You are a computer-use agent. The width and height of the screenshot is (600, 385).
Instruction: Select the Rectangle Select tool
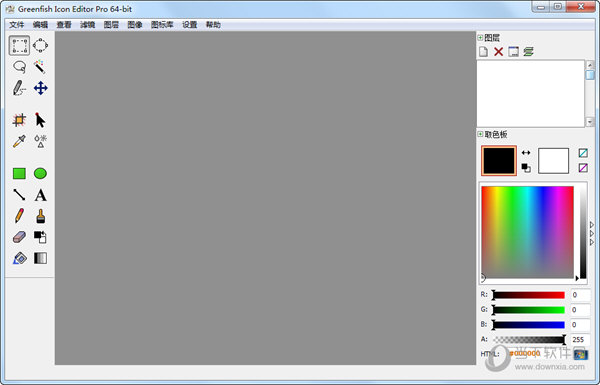[x=19, y=46]
